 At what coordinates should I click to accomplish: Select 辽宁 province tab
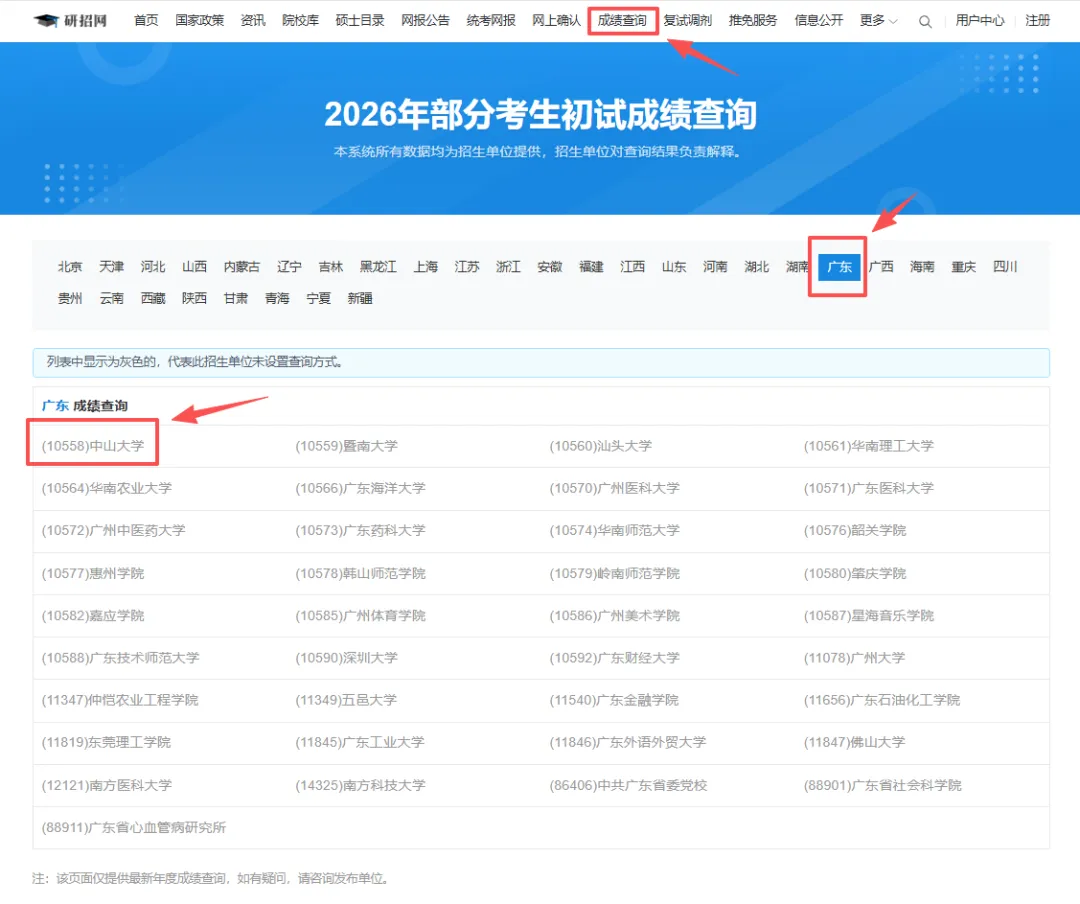pos(289,267)
